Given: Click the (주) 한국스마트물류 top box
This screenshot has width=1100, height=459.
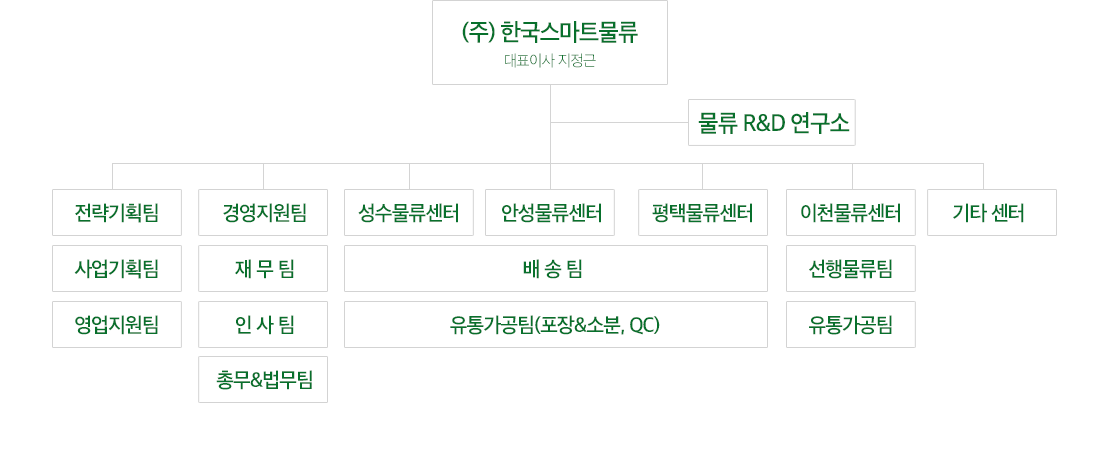Looking at the screenshot, I should click(549, 76).
